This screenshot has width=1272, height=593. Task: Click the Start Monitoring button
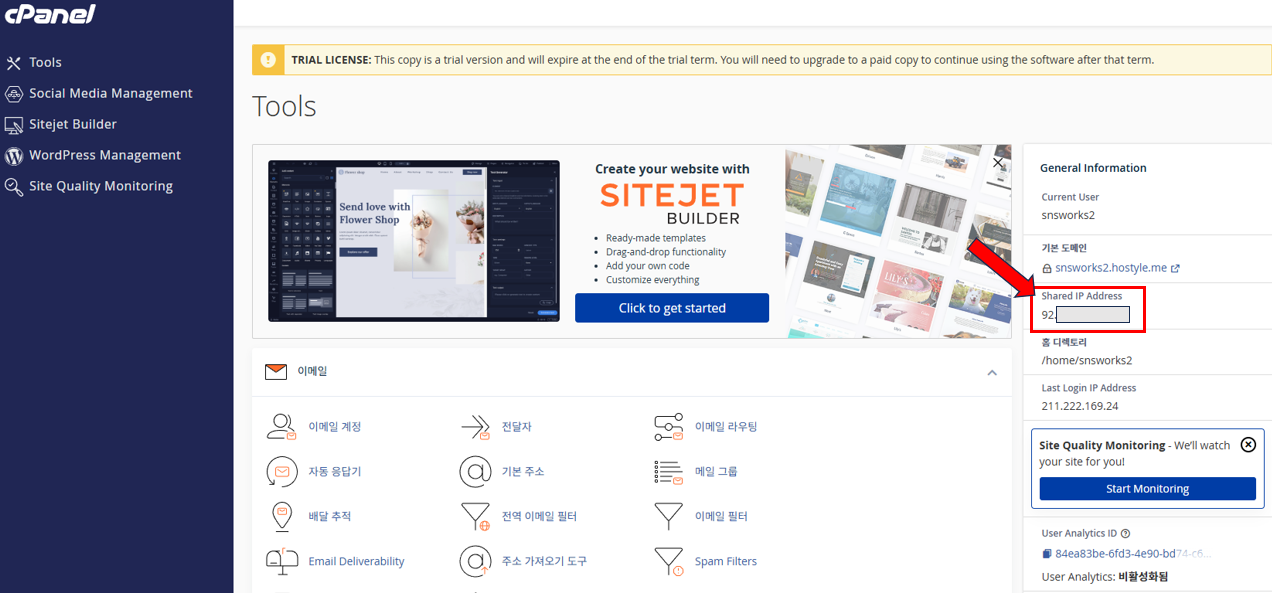pyautogui.click(x=1147, y=489)
